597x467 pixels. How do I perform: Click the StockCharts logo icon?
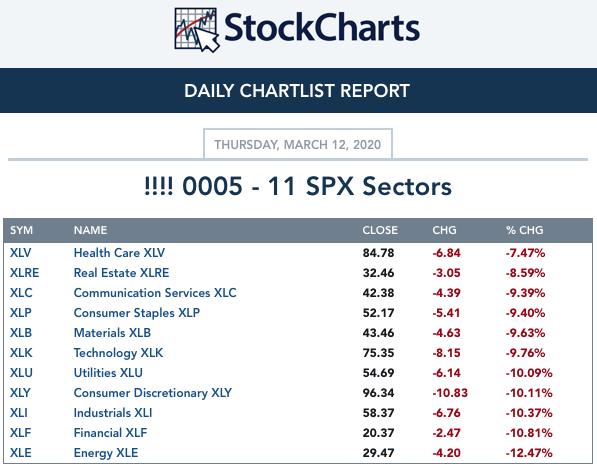pos(197,29)
